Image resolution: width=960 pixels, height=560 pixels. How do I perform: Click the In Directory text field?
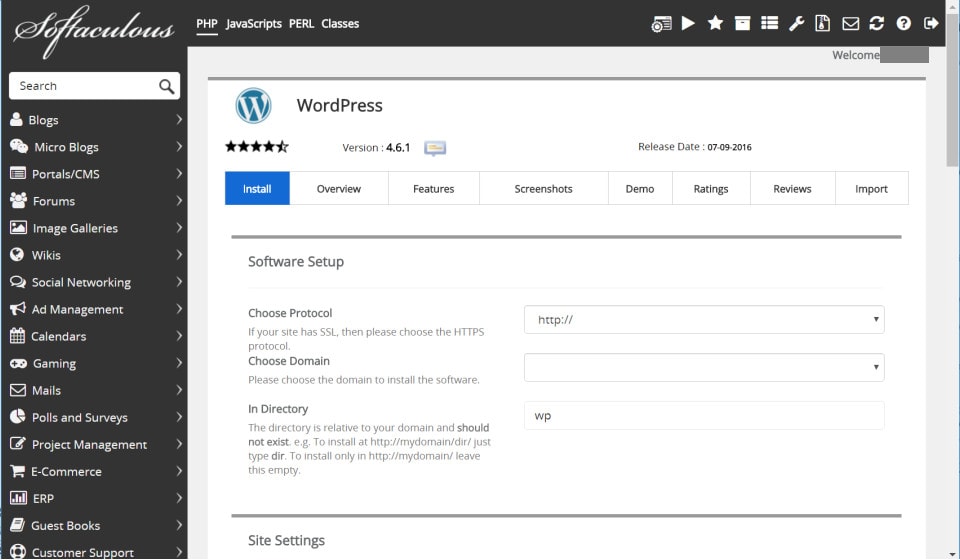click(x=704, y=416)
